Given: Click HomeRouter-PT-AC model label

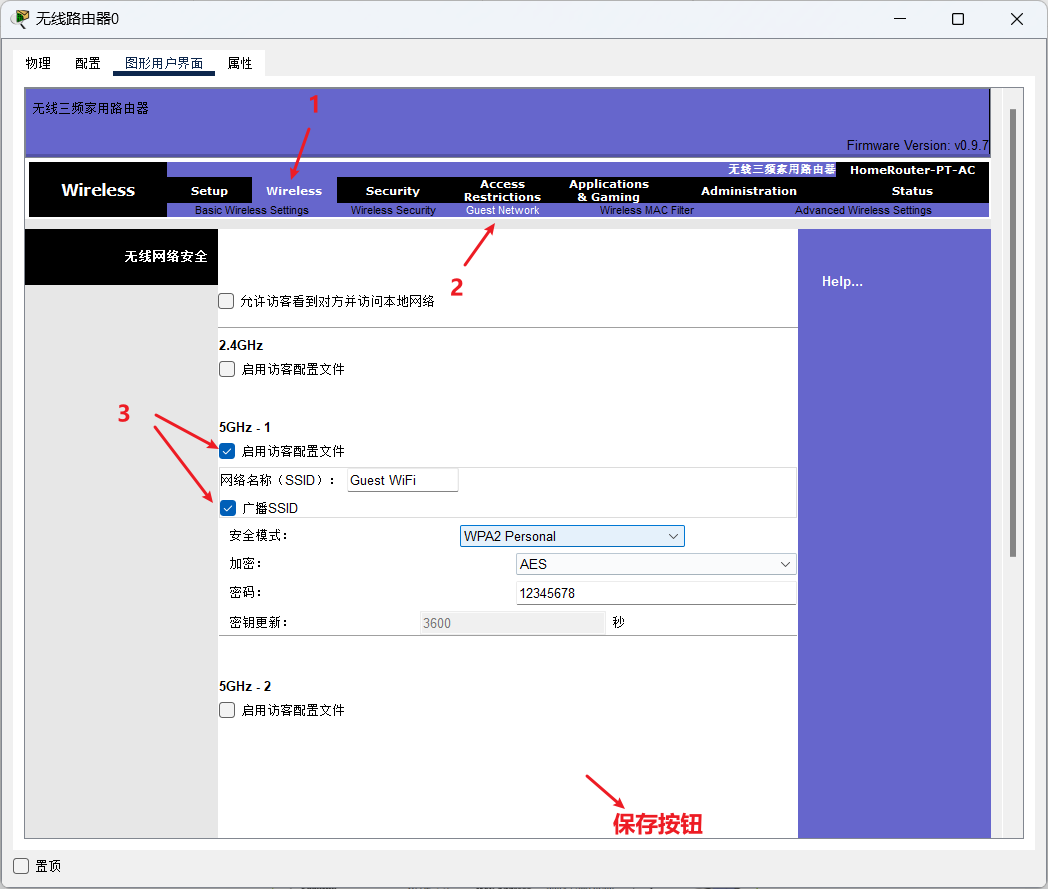Looking at the screenshot, I should (912, 170).
